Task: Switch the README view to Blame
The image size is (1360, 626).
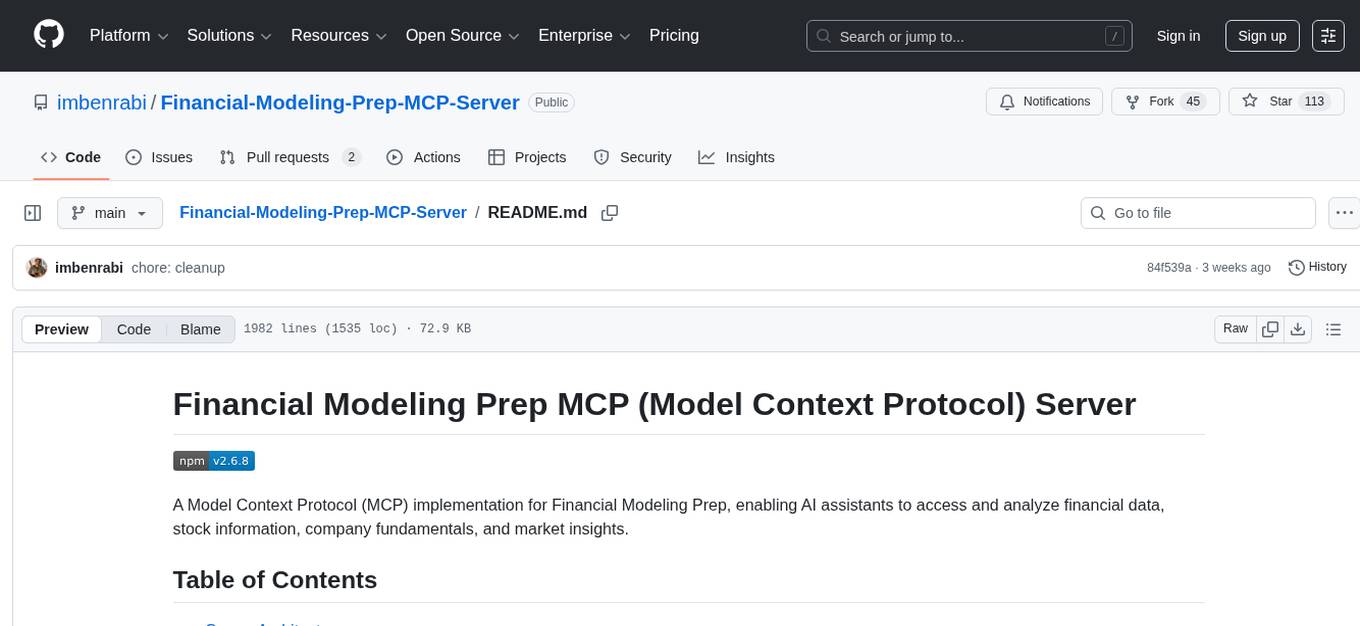Action: [200, 329]
